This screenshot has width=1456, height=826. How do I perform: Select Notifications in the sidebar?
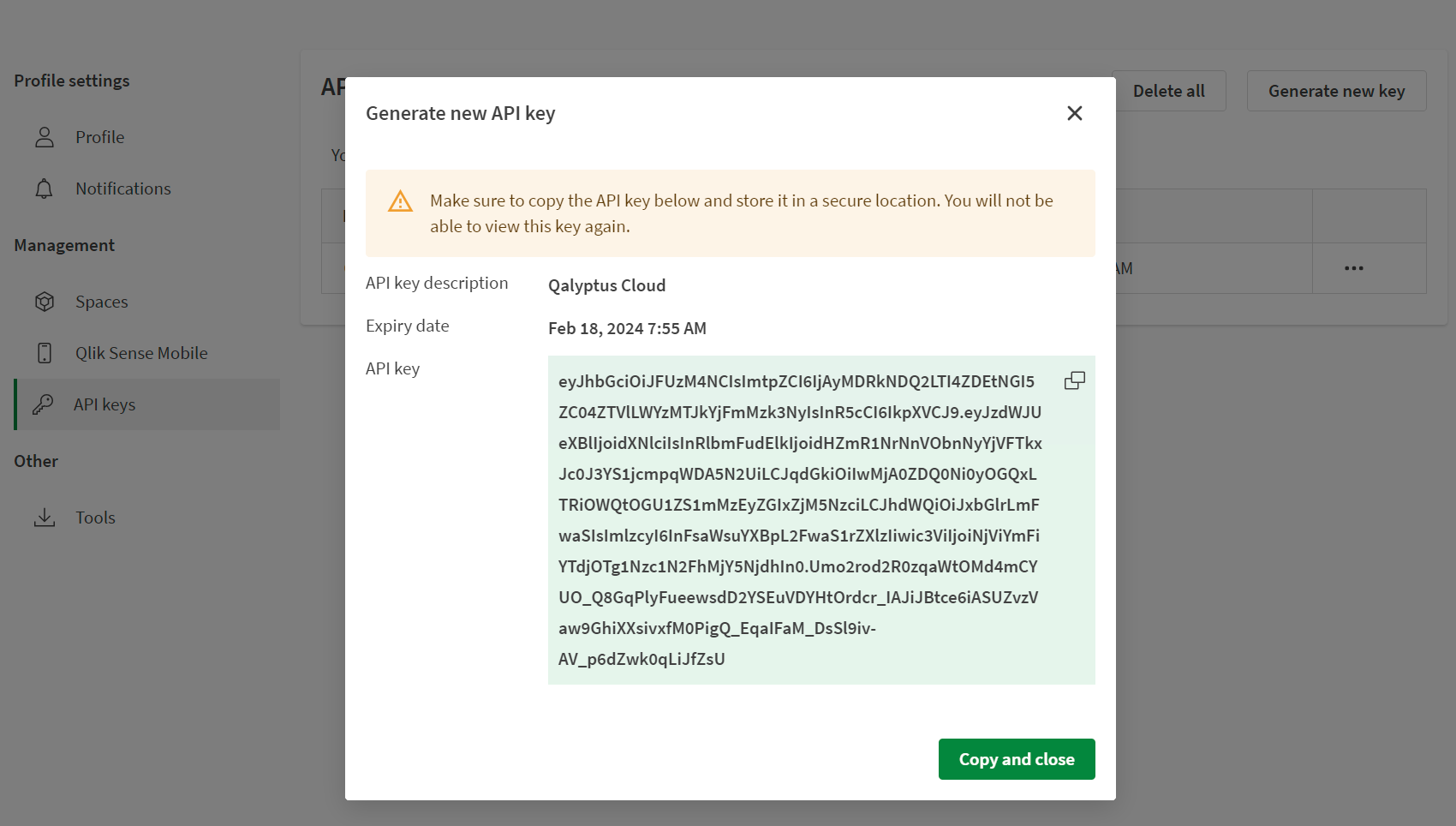coord(122,188)
